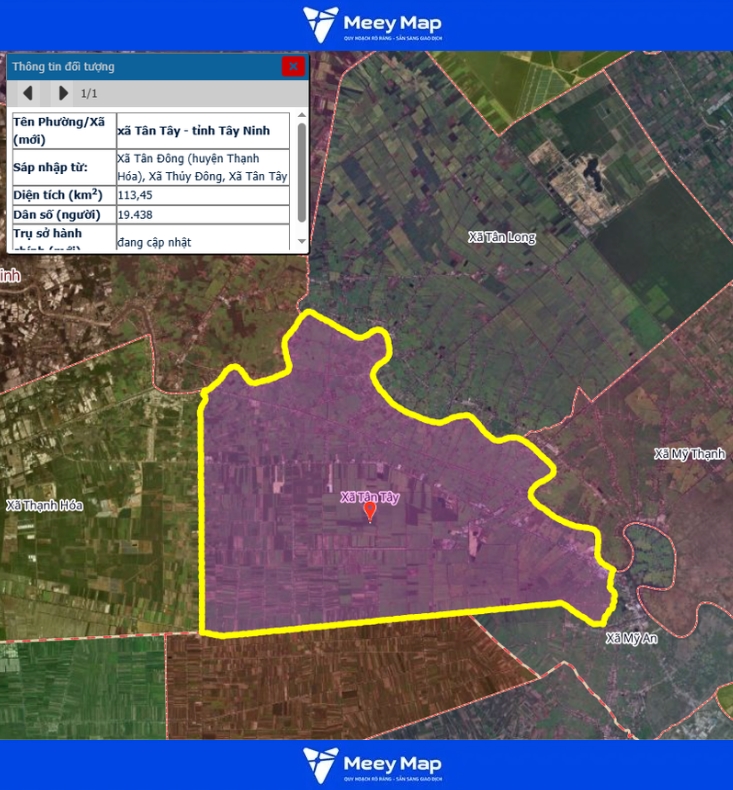Click the 'xã Tân Tây - tỉnh Tây Ninh' cell
Viewport: 733px width, 790px height.
[x=202, y=130]
